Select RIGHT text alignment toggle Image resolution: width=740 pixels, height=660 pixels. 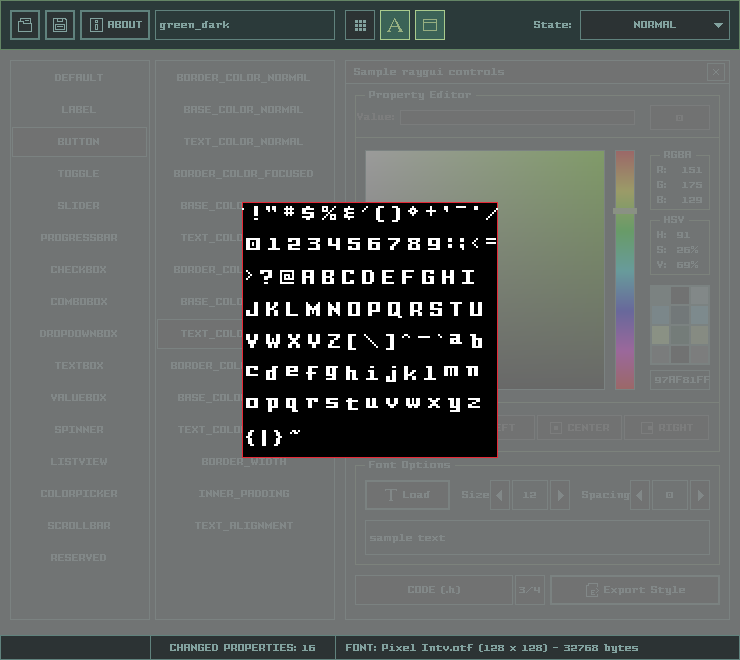[666, 428]
